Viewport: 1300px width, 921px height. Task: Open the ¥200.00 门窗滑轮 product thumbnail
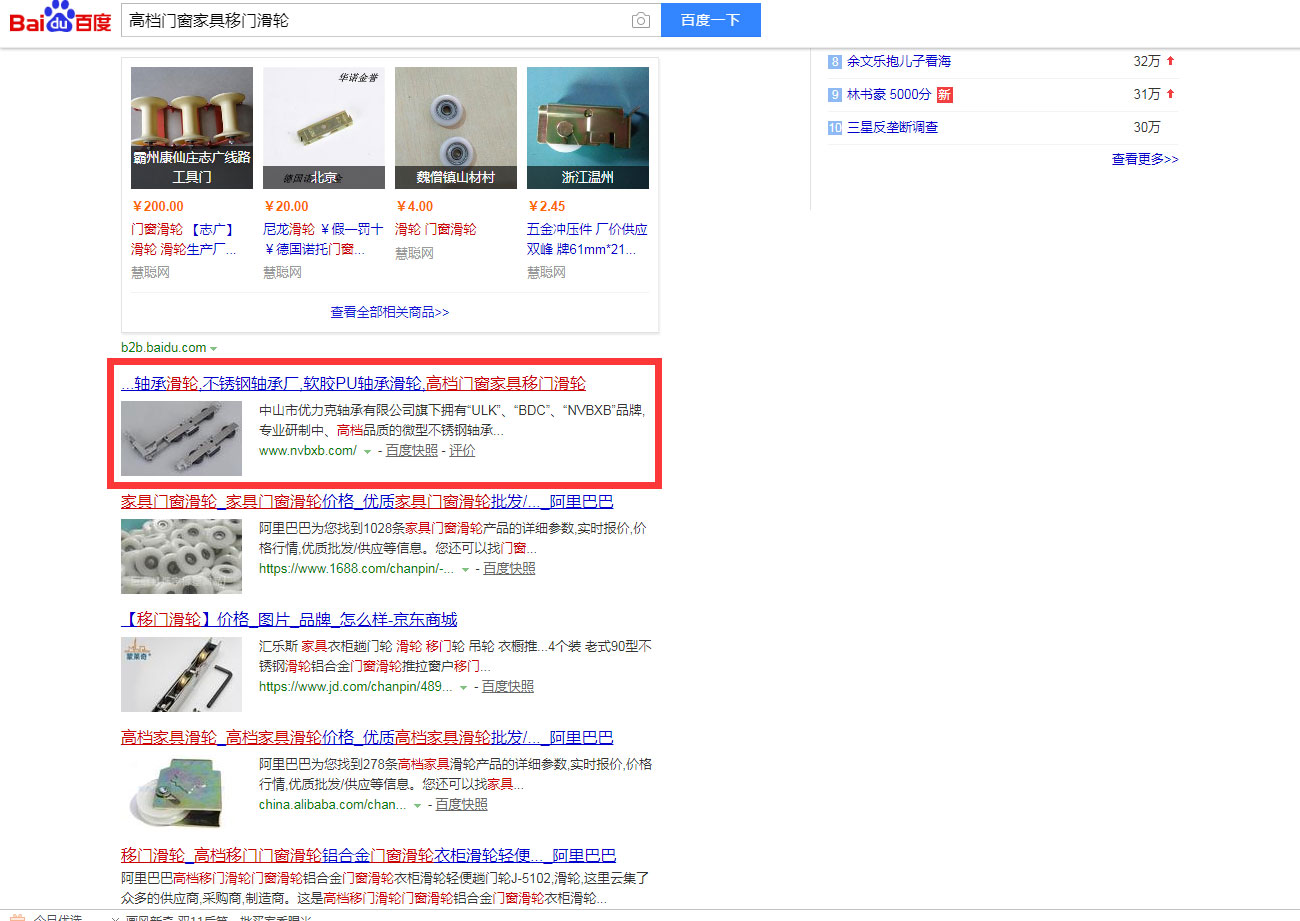192,128
